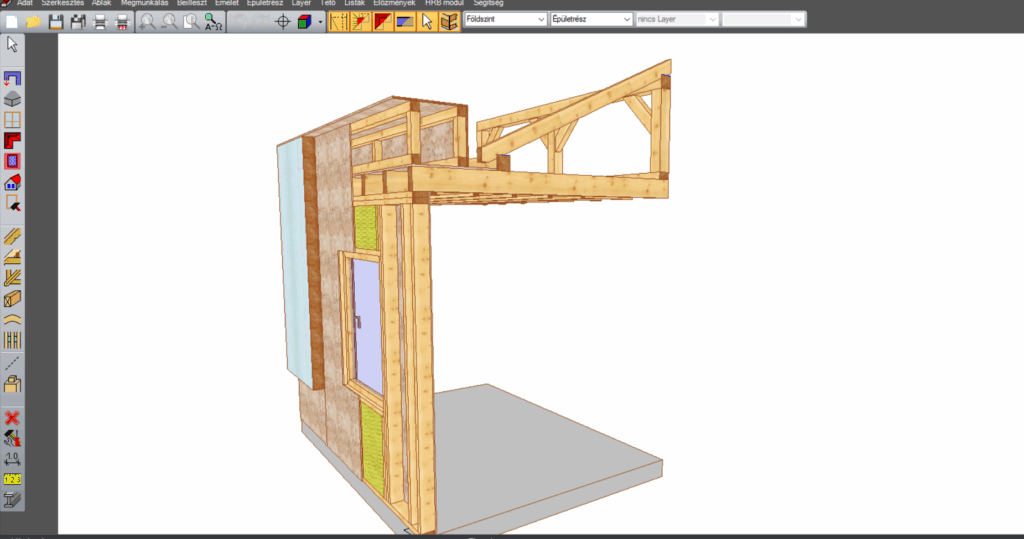This screenshot has width=1024, height=539.
Task: Toggle the highlighted red roof surface button
Action: click(x=383, y=21)
